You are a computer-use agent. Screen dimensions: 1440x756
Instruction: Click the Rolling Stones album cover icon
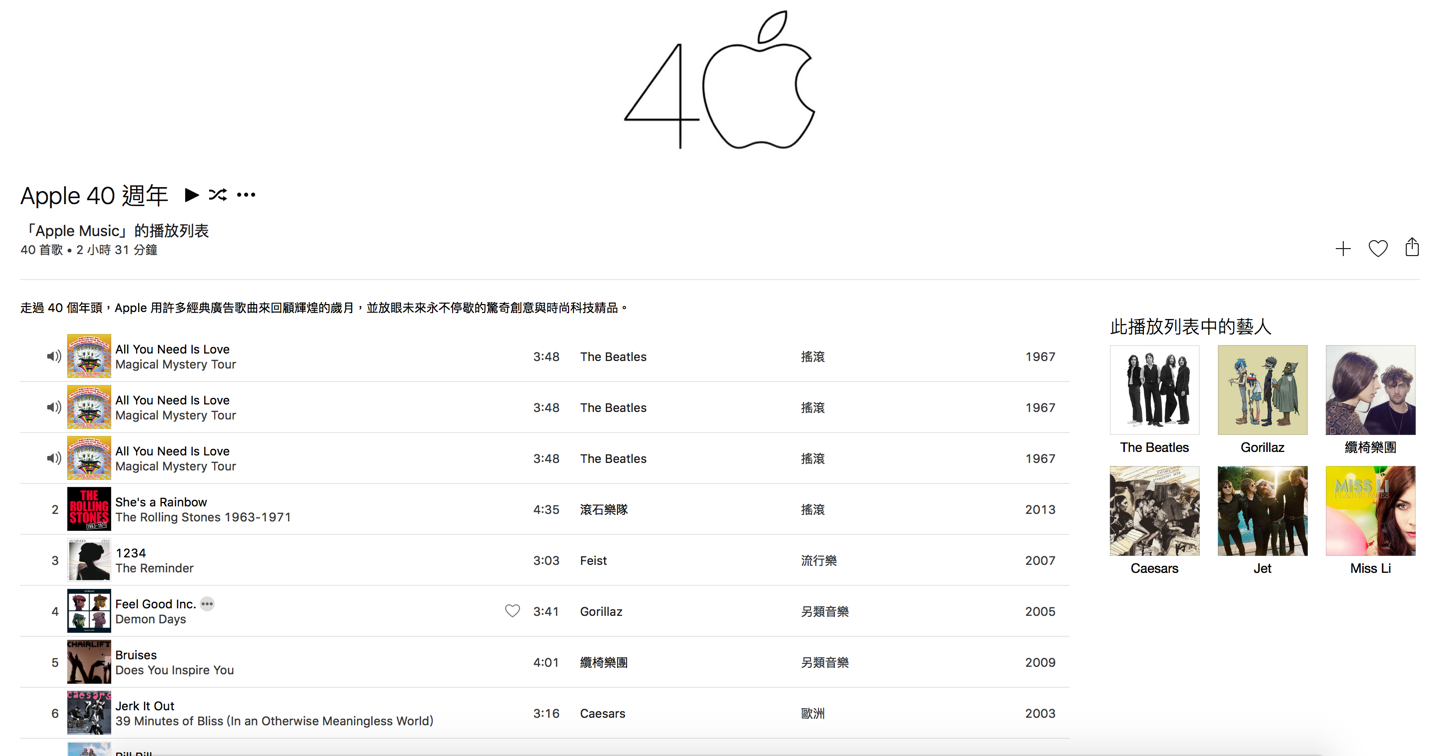coord(89,509)
